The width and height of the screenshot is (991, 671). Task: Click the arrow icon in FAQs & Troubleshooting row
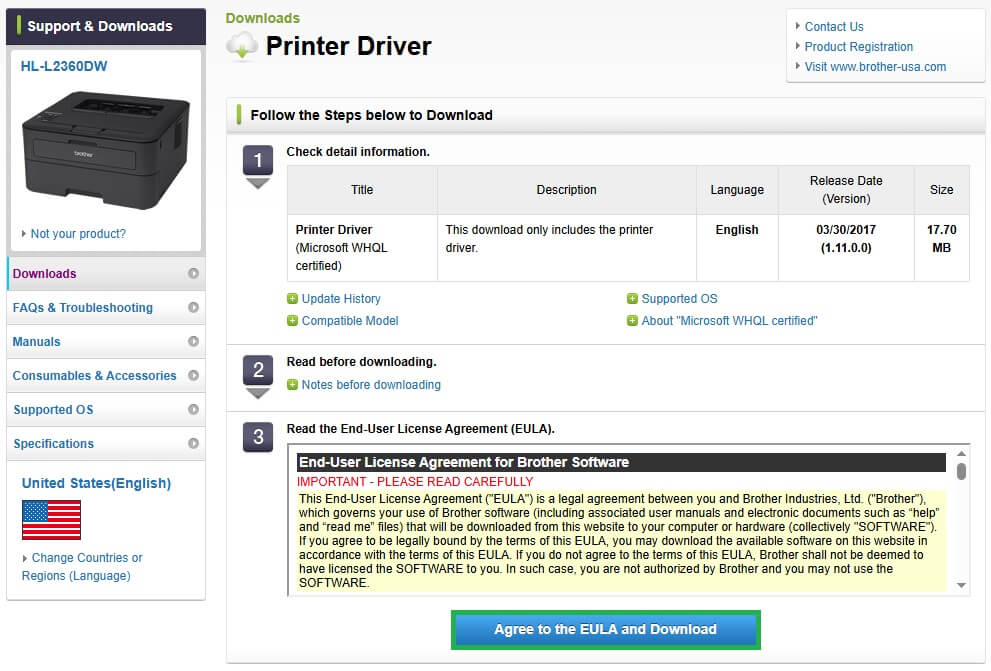tap(193, 308)
